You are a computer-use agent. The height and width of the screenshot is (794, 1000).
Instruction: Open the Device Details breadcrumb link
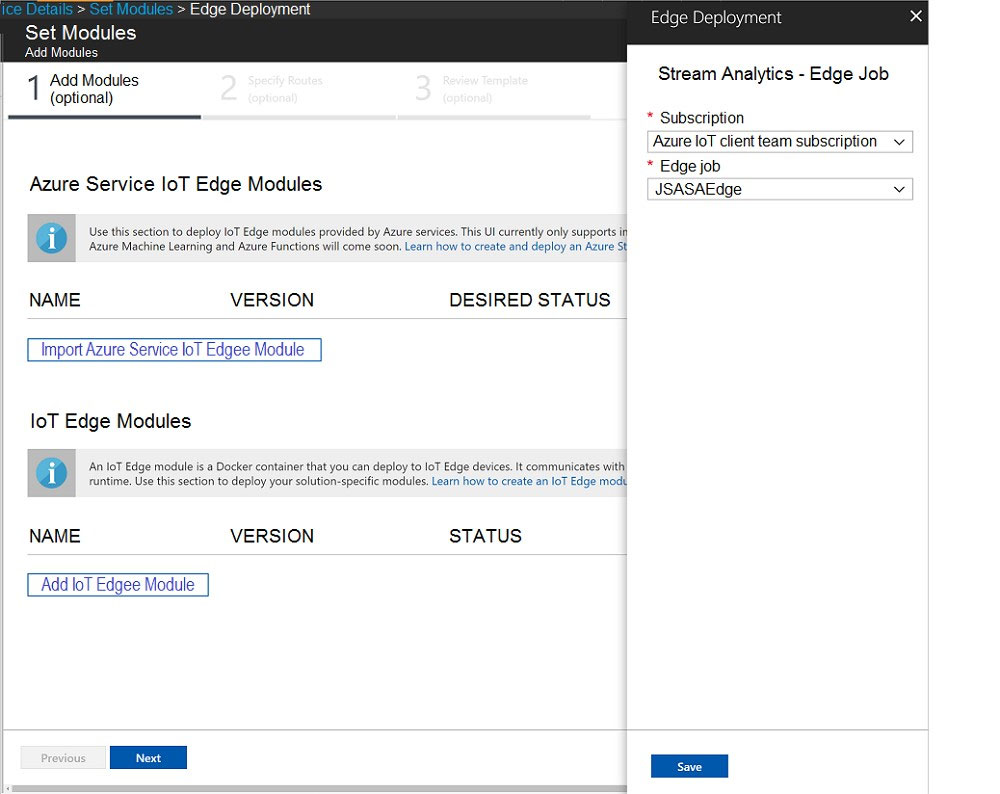click(36, 10)
